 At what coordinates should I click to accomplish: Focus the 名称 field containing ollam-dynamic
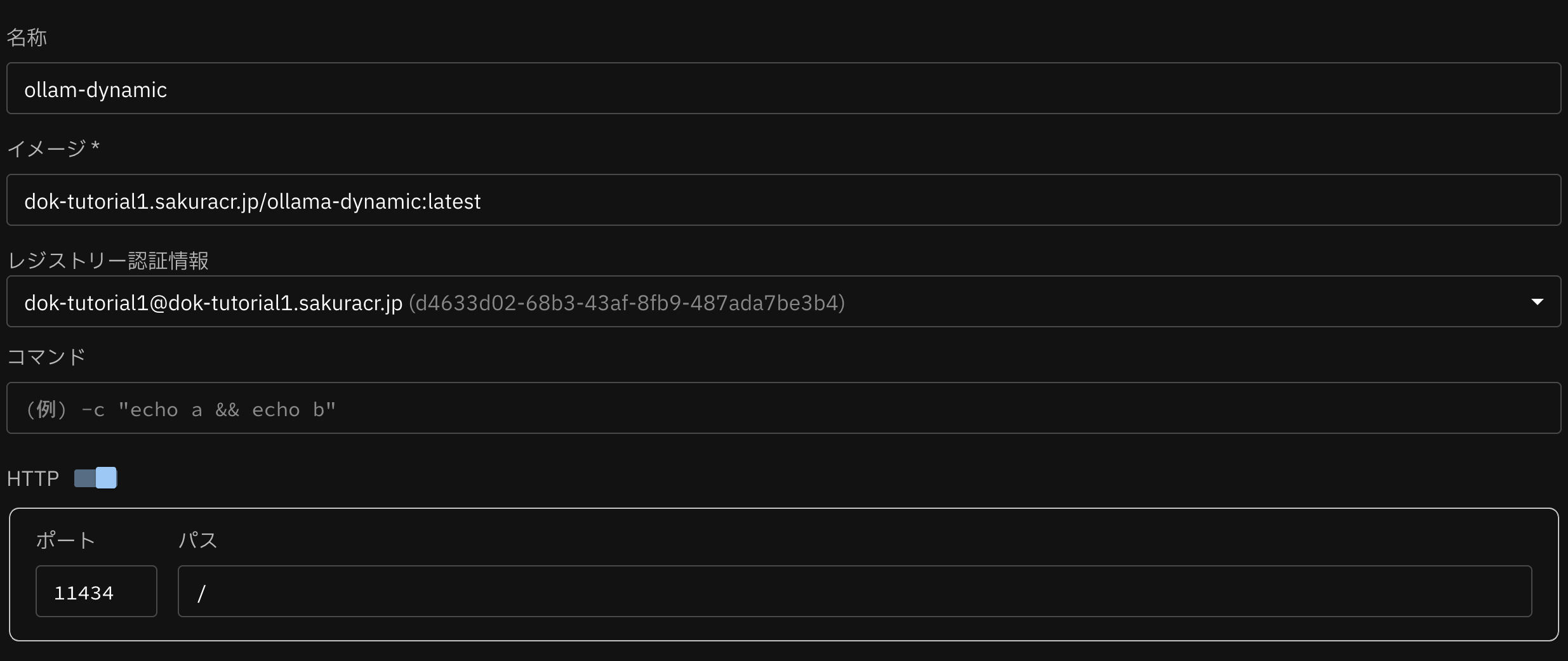coord(783,89)
